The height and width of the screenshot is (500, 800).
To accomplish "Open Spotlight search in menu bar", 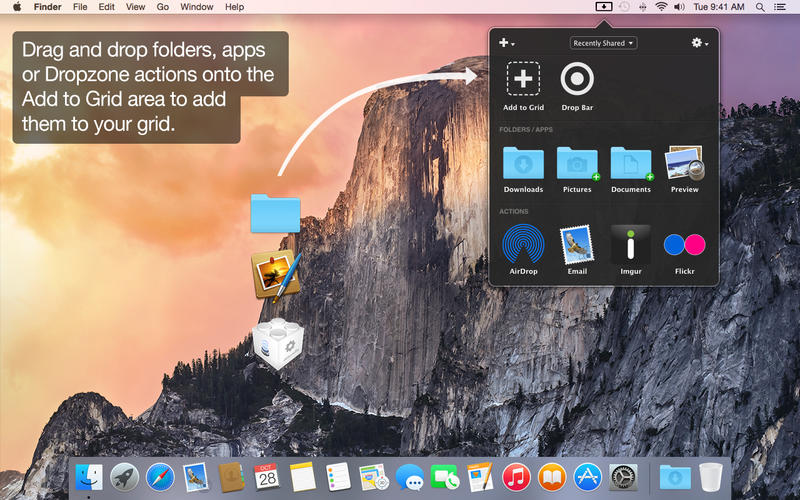I will click(760, 7).
